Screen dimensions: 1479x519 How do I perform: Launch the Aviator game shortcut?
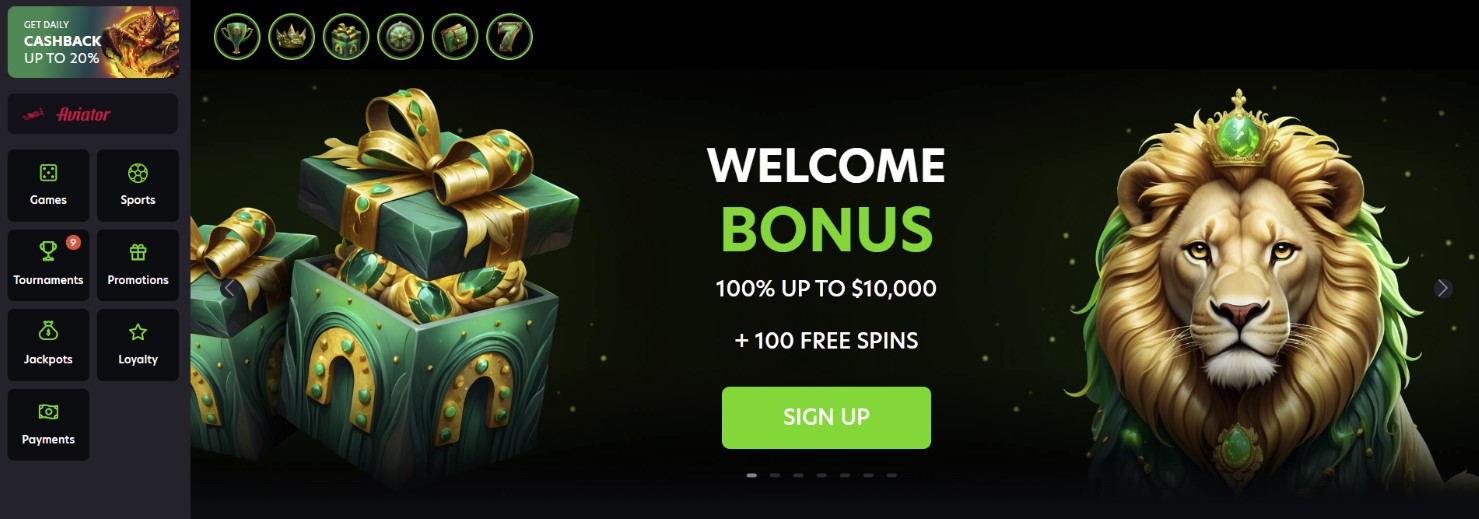(x=93, y=114)
